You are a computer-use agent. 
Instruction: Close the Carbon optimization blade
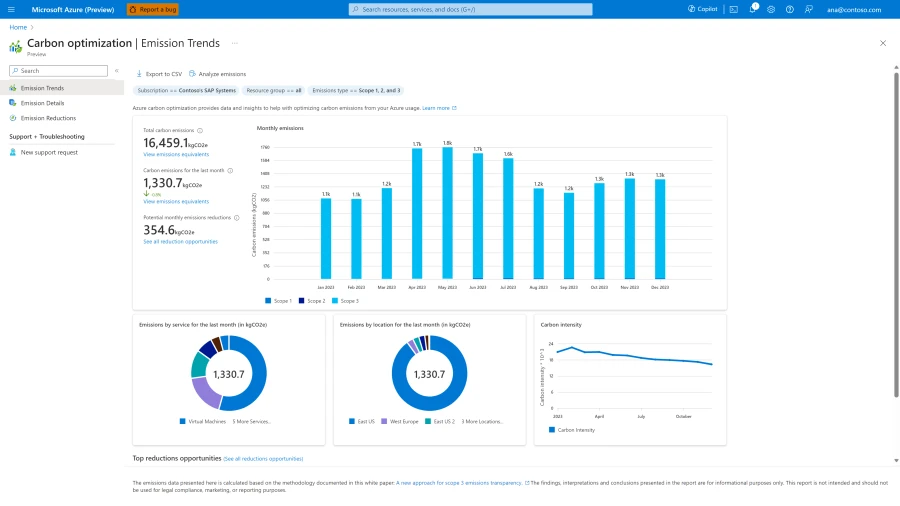(x=883, y=43)
